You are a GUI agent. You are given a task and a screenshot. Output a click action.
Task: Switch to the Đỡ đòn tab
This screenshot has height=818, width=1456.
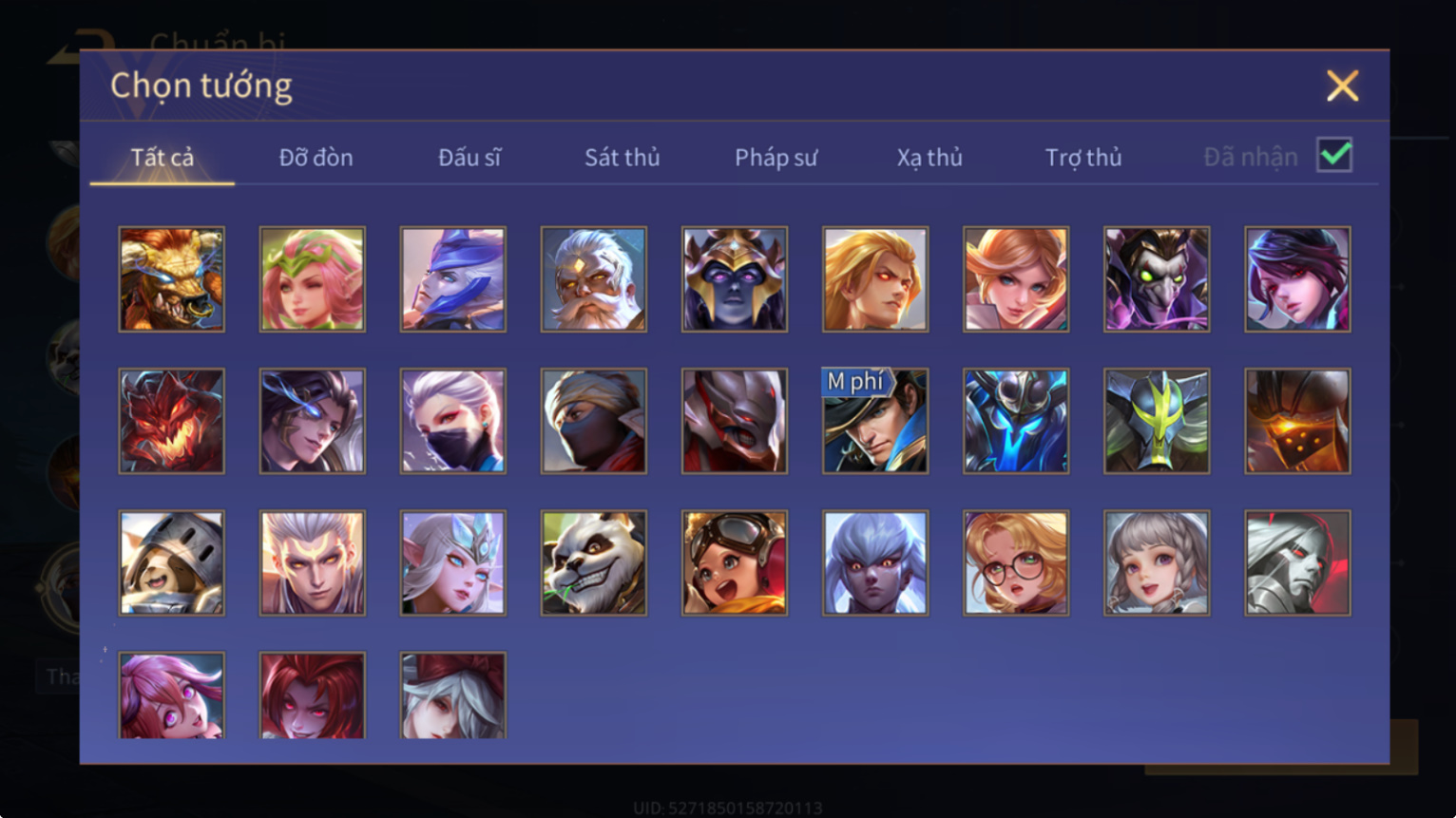click(x=316, y=158)
